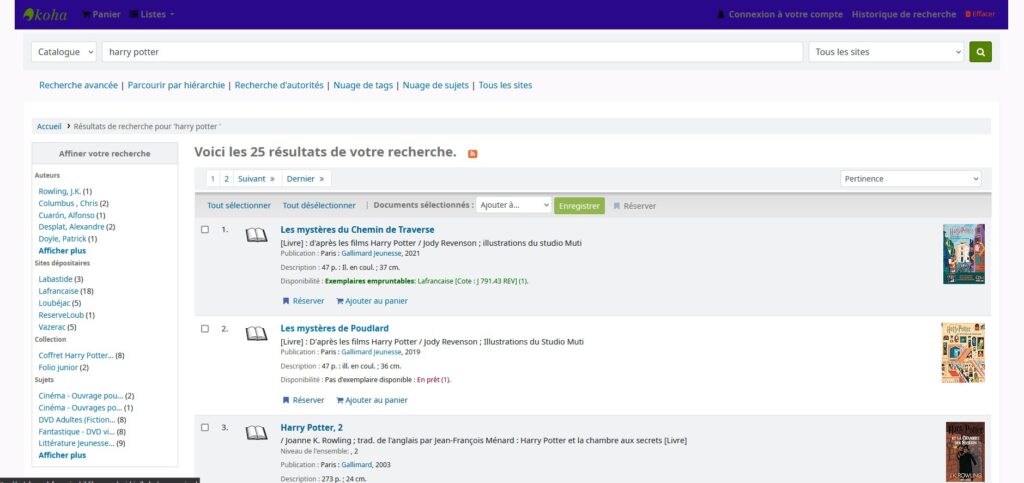Click the RSS feed icon beside results heading
This screenshot has width=1024, height=483.
(x=473, y=153)
